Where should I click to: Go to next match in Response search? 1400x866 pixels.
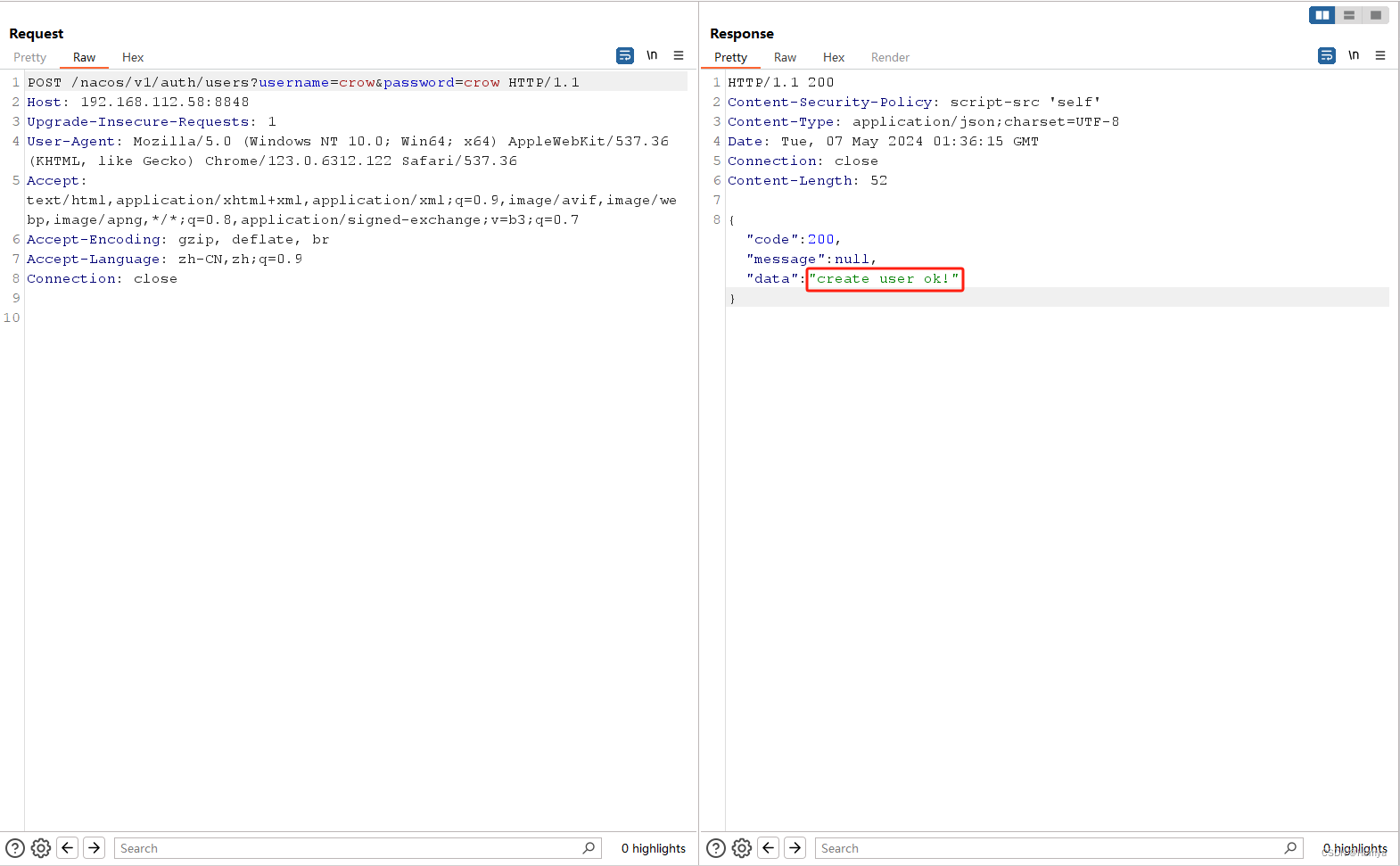click(x=795, y=848)
